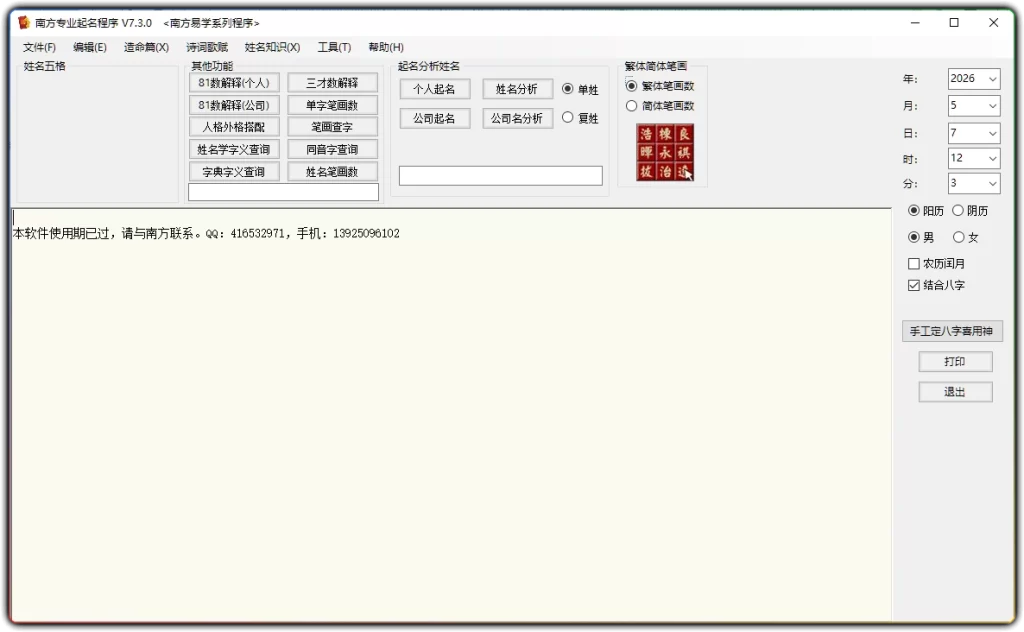This screenshot has width=1024, height=632.
Task: Open the 编辑(E) menu
Action: [89, 47]
